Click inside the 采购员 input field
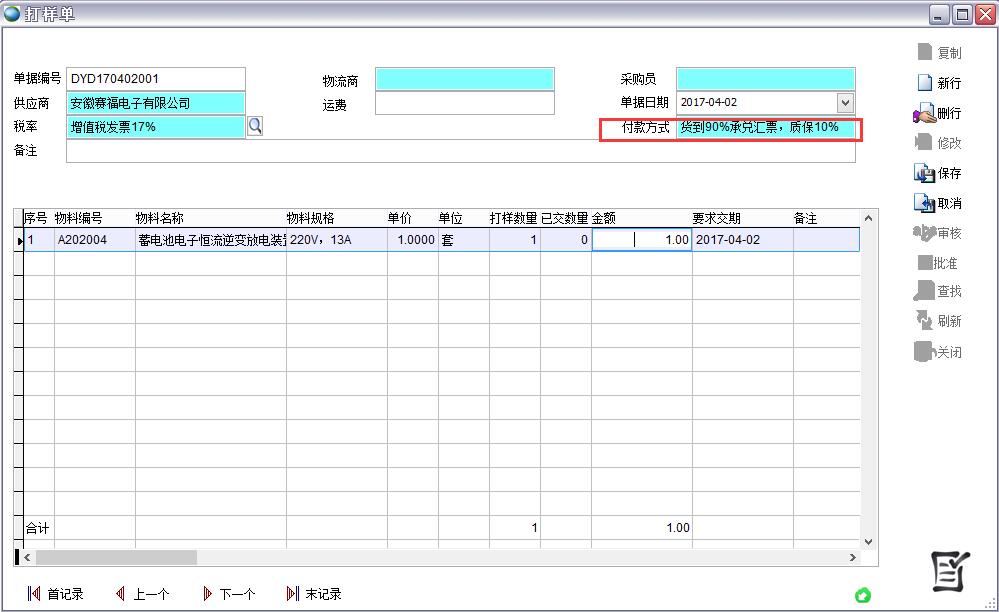Viewport: 999px width, 612px height. click(766, 77)
